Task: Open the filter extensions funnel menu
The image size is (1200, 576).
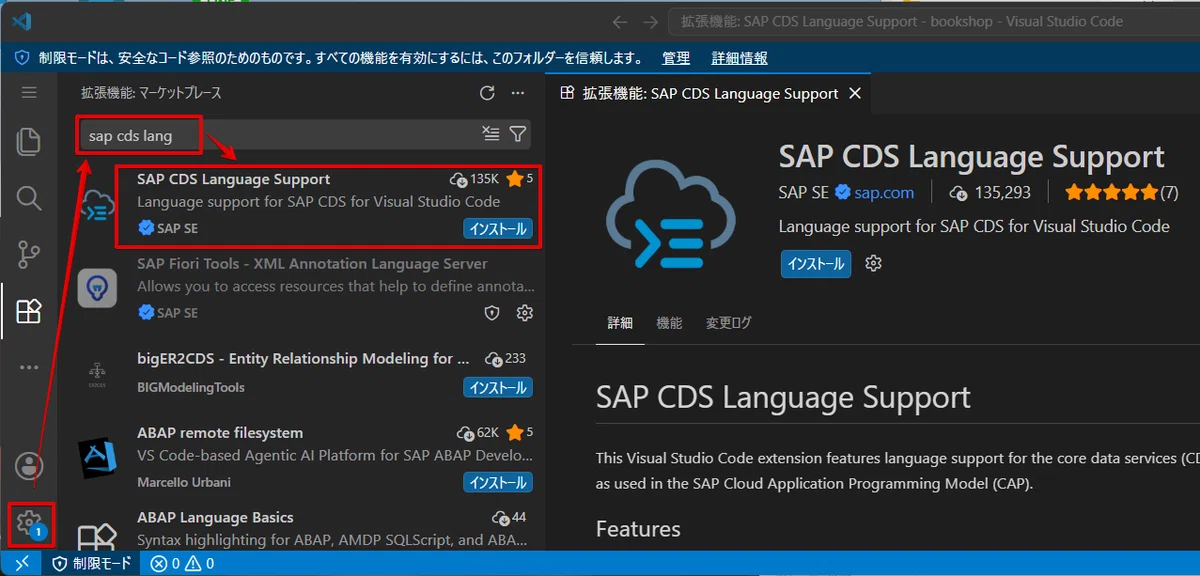Action: click(x=517, y=134)
